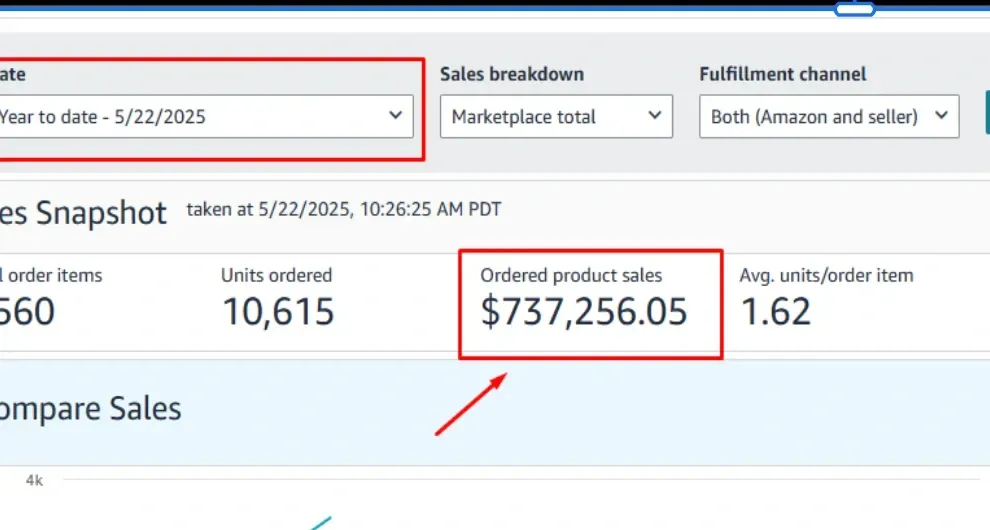Click the $737,256.05 ordered product sales figure
Image resolution: width=990 pixels, height=530 pixels.
pos(584,312)
